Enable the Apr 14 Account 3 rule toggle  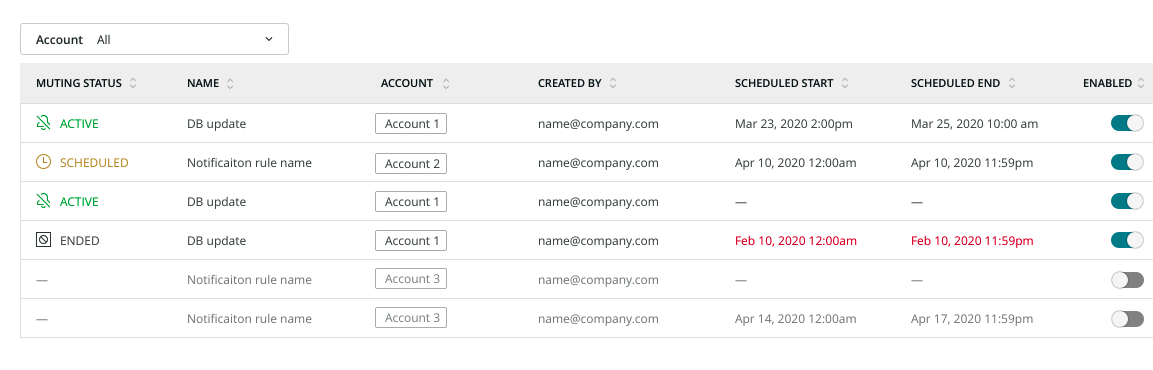pos(1127,319)
